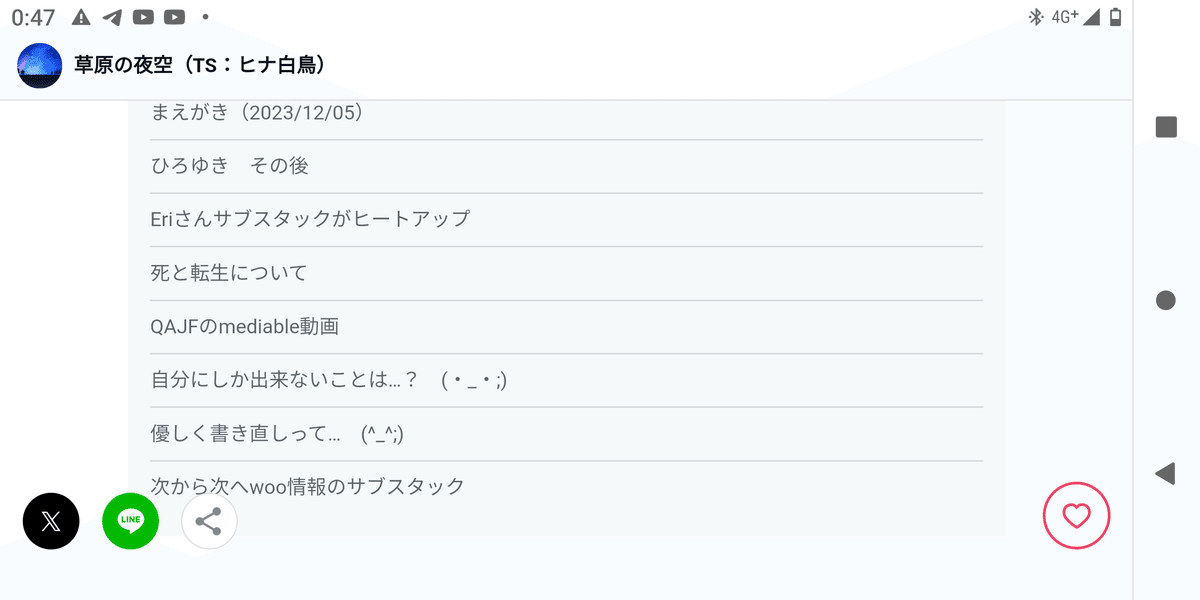1200x600 pixels.
Task: Tap the author's profile avatar
Action: point(40,65)
